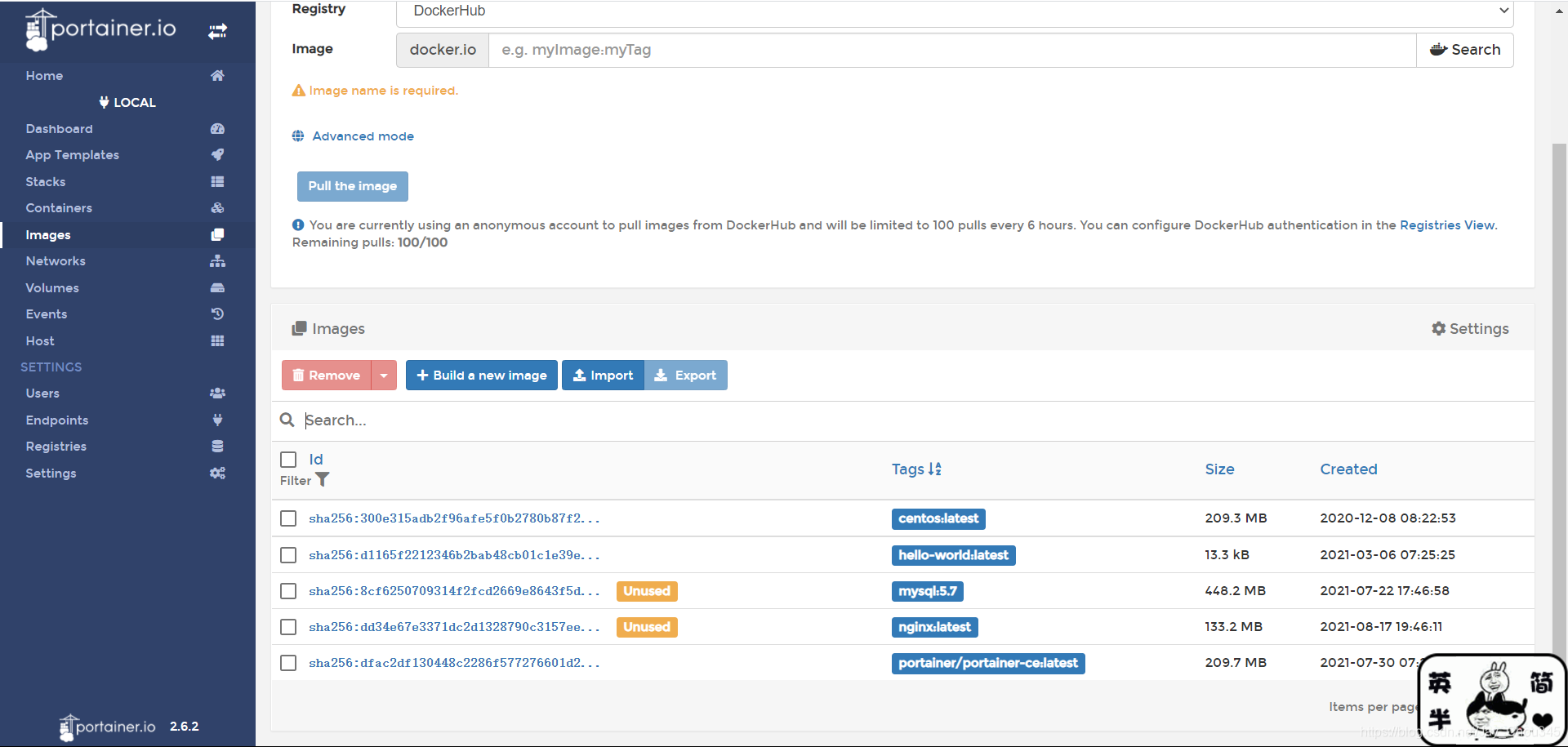The height and width of the screenshot is (747, 1568).
Task: Click Build a new image
Action: click(x=482, y=376)
